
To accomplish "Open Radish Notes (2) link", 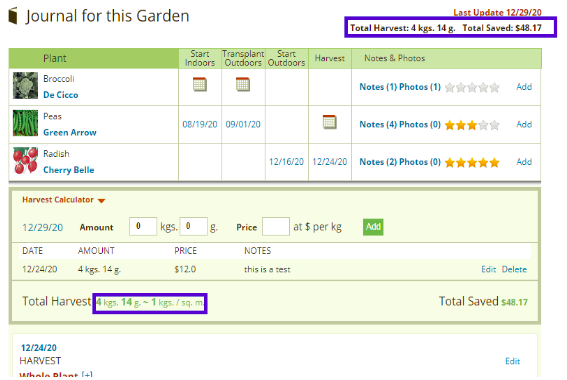I will [x=378, y=162].
